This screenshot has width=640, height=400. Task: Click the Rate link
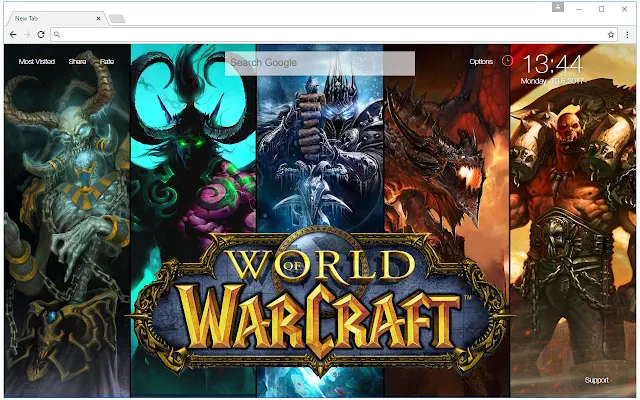coord(107,62)
